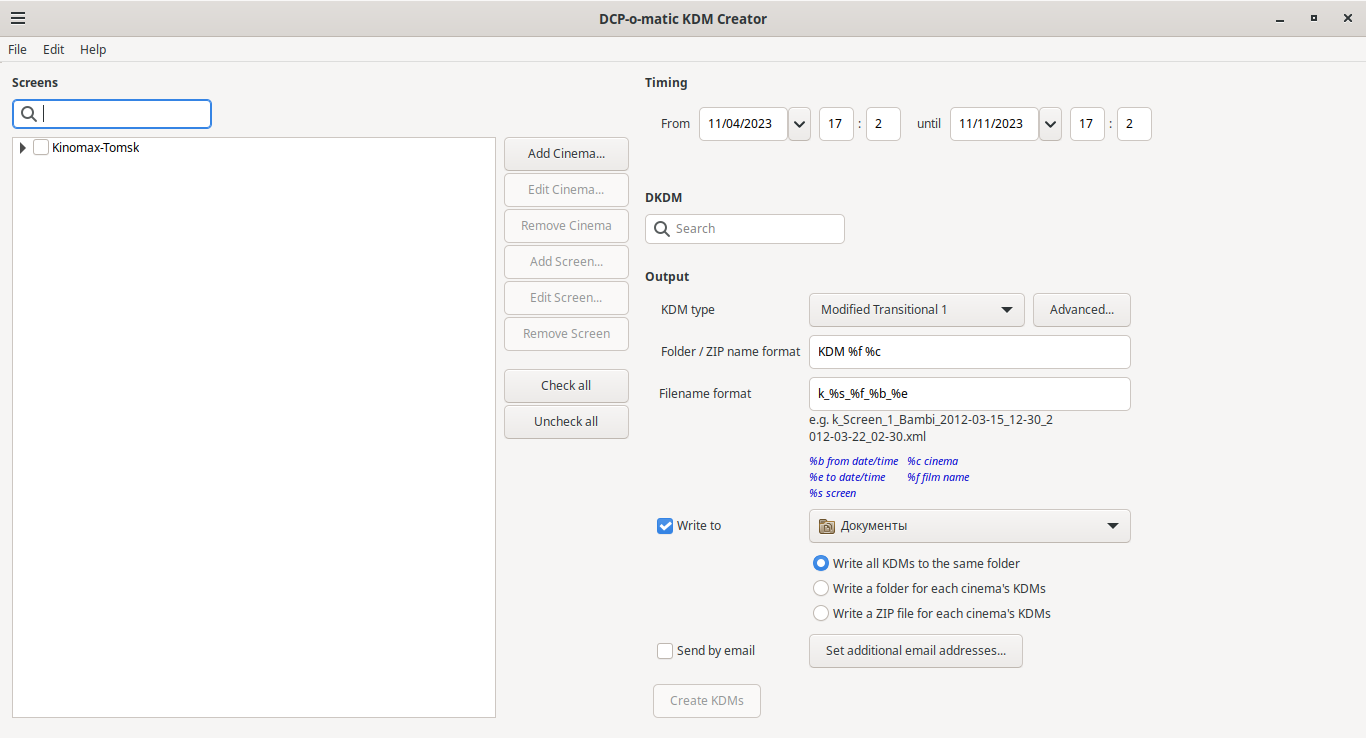This screenshot has width=1366, height=738.
Task: Select Write a ZIP file for each cinema's KDMs
Action: (821, 614)
